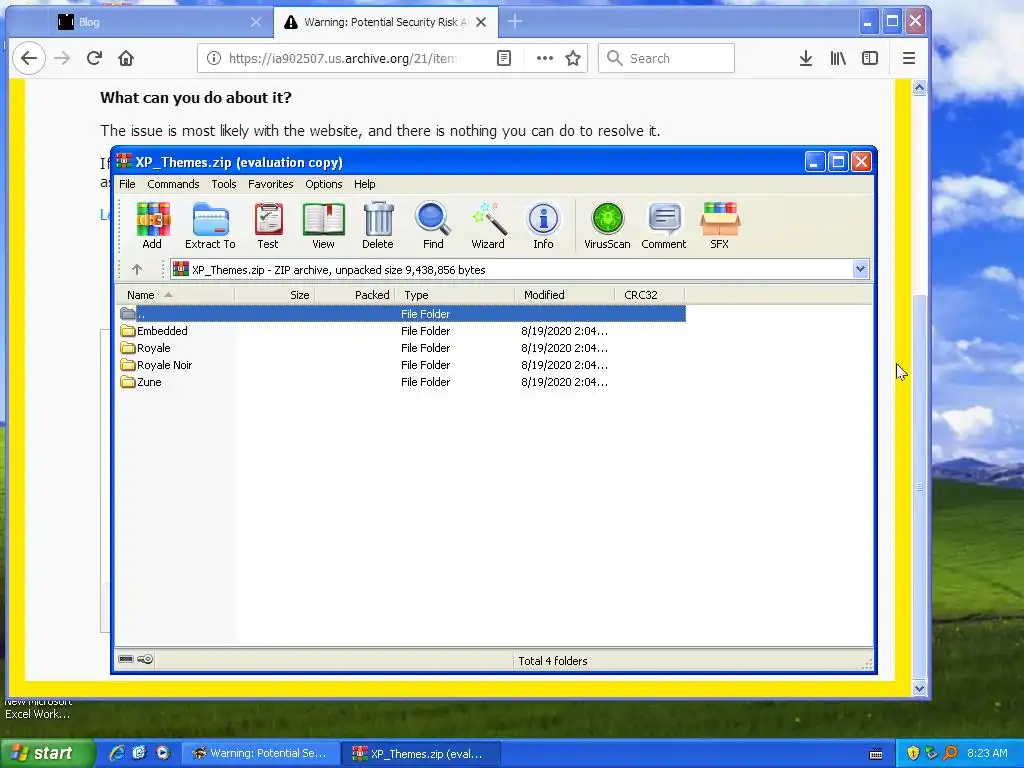The image size is (1024, 768).
Task: Toggle Firefox sidebar icon
Action: (870, 58)
